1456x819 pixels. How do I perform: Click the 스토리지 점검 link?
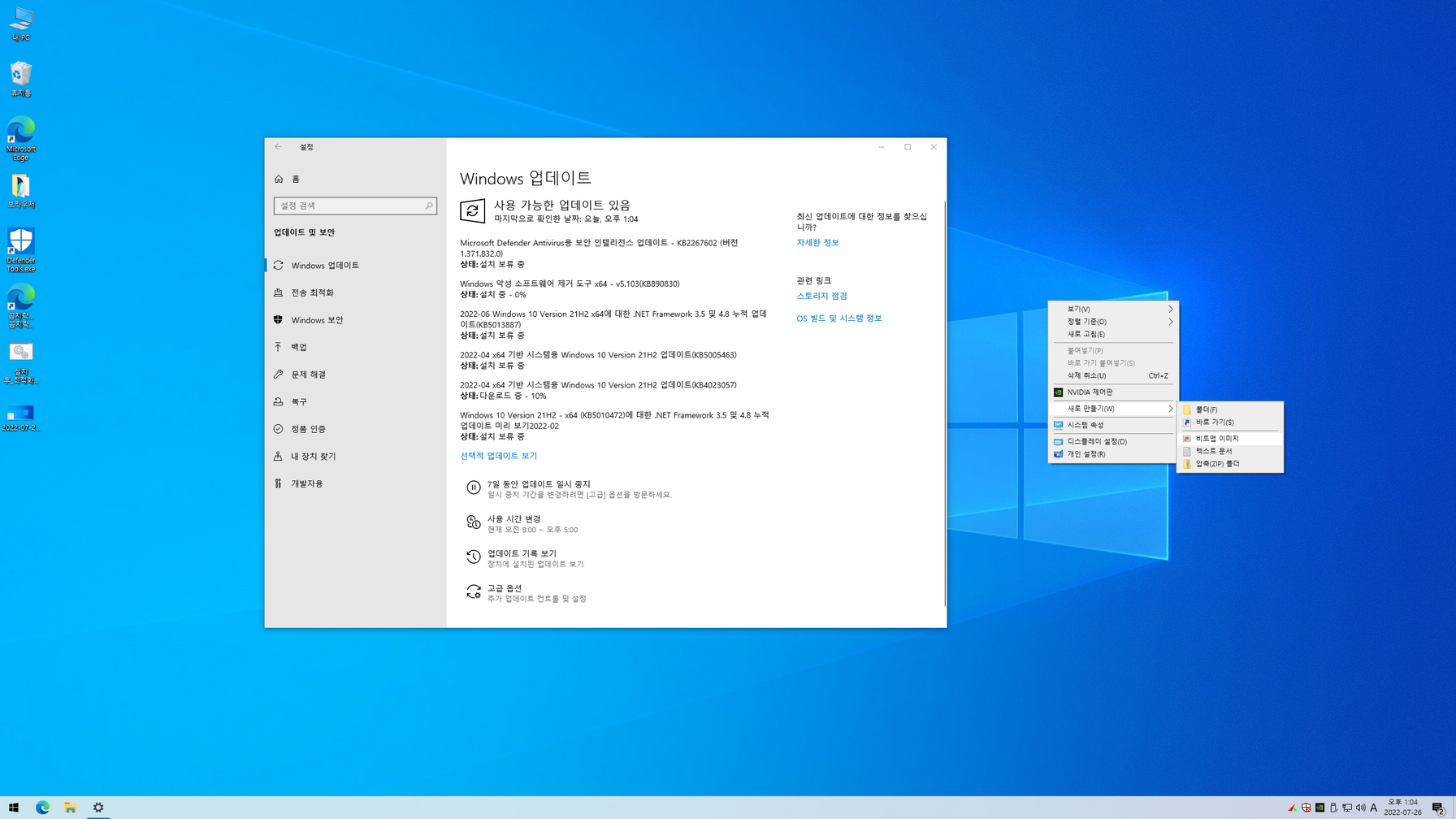821,297
